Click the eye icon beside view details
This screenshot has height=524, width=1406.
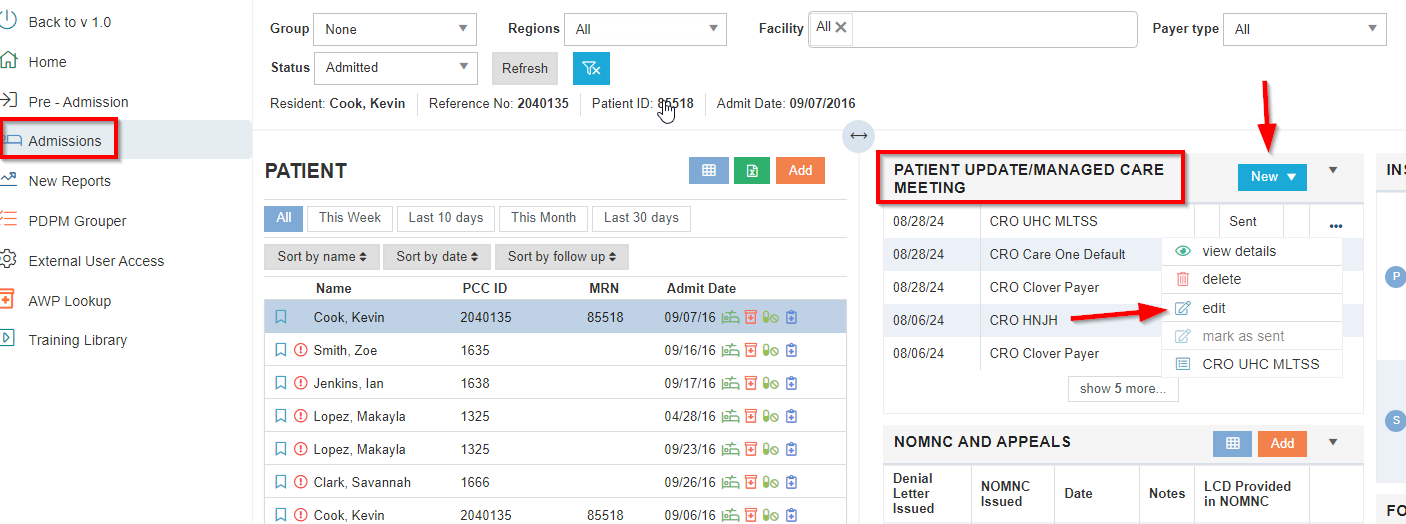pyautogui.click(x=1183, y=252)
